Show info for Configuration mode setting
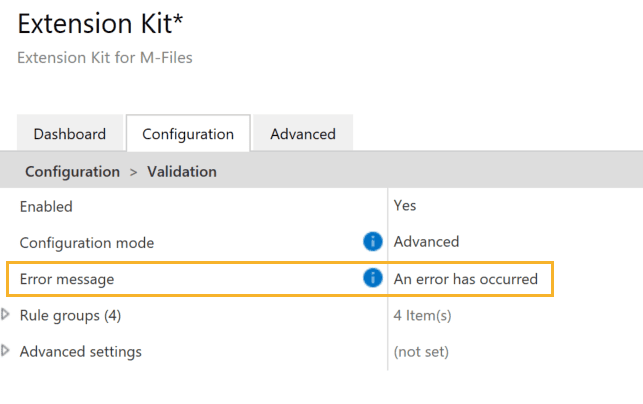The width and height of the screenshot is (643, 404). click(373, 242)
